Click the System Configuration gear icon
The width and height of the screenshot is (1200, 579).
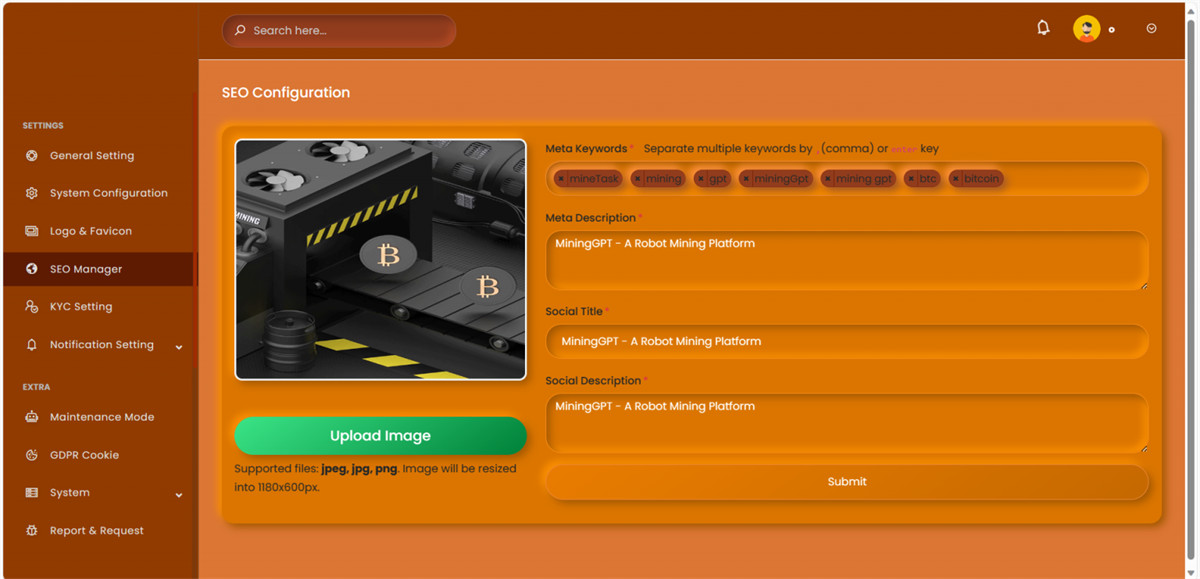click(x=32, y=193)
